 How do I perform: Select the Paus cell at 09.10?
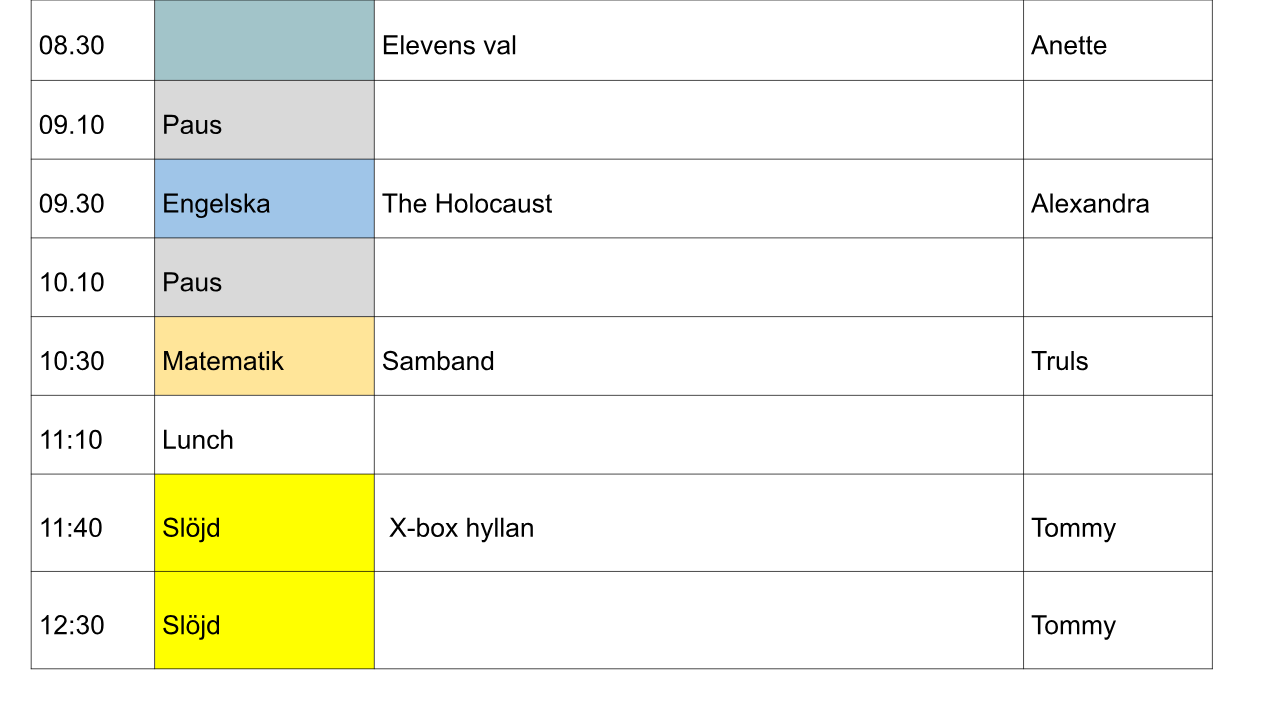[x=264, y=124]
